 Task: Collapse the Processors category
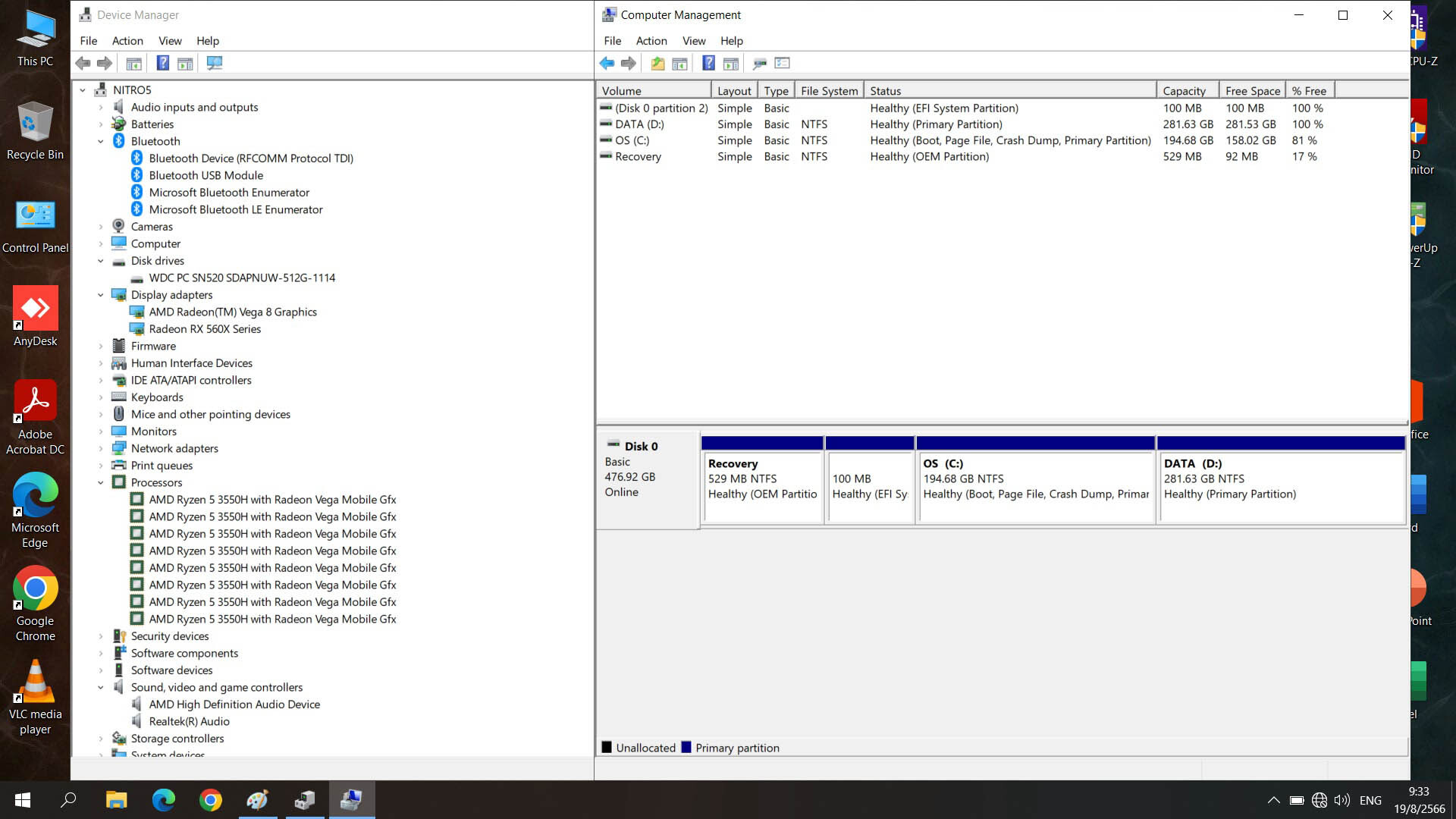point(100,483)
